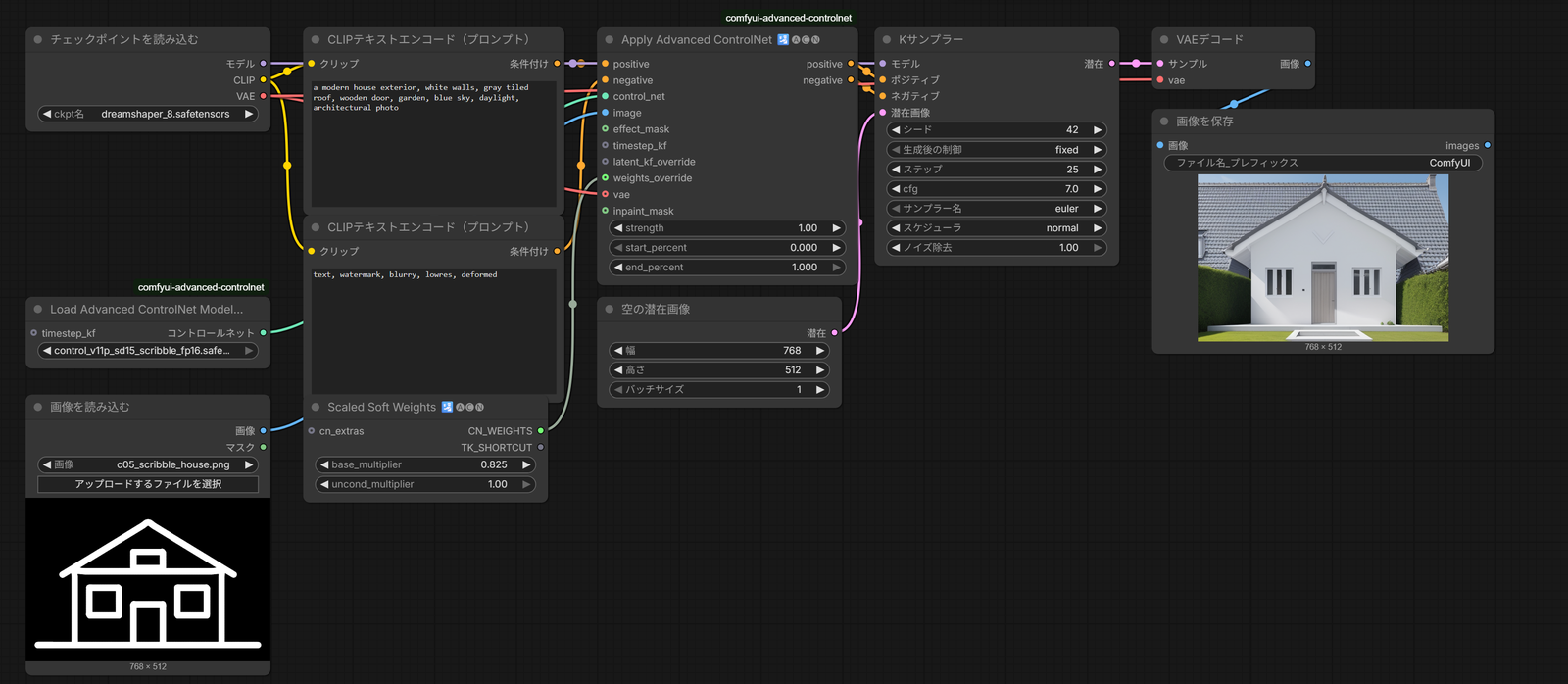Click the next arrow on ckpt名 field
The width and height of the screenshot is (1568, 684).
249,114
